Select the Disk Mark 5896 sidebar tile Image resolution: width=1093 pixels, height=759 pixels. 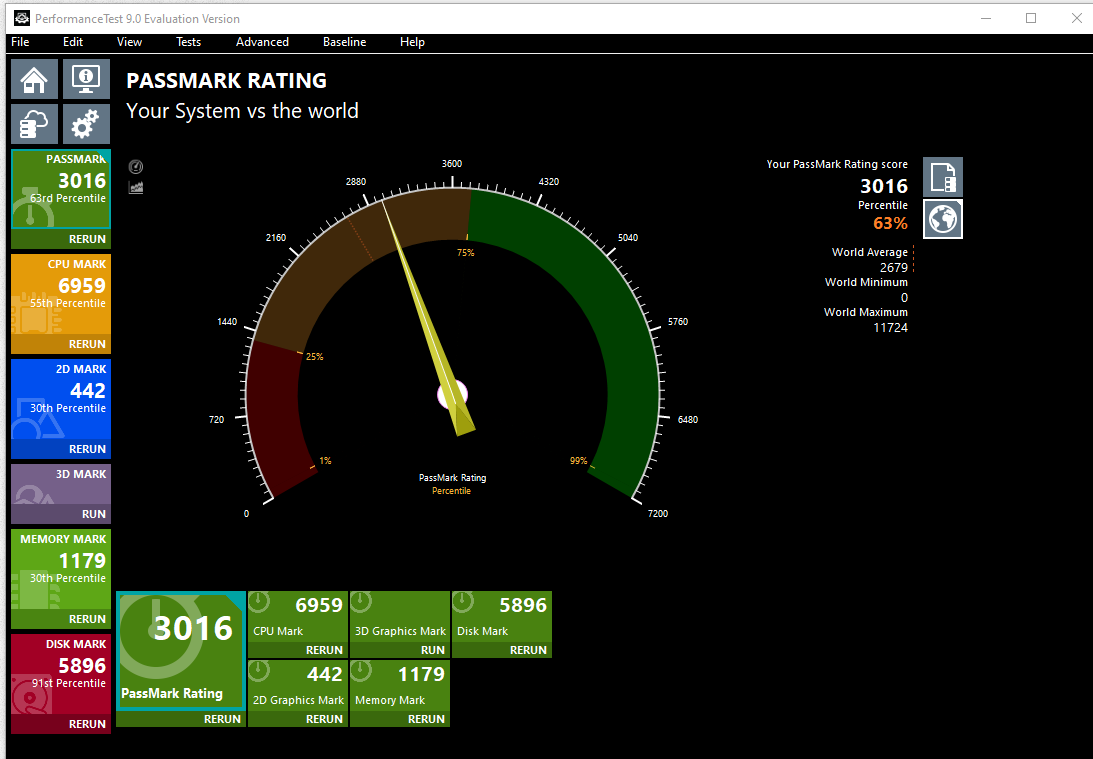click(61, 675)
